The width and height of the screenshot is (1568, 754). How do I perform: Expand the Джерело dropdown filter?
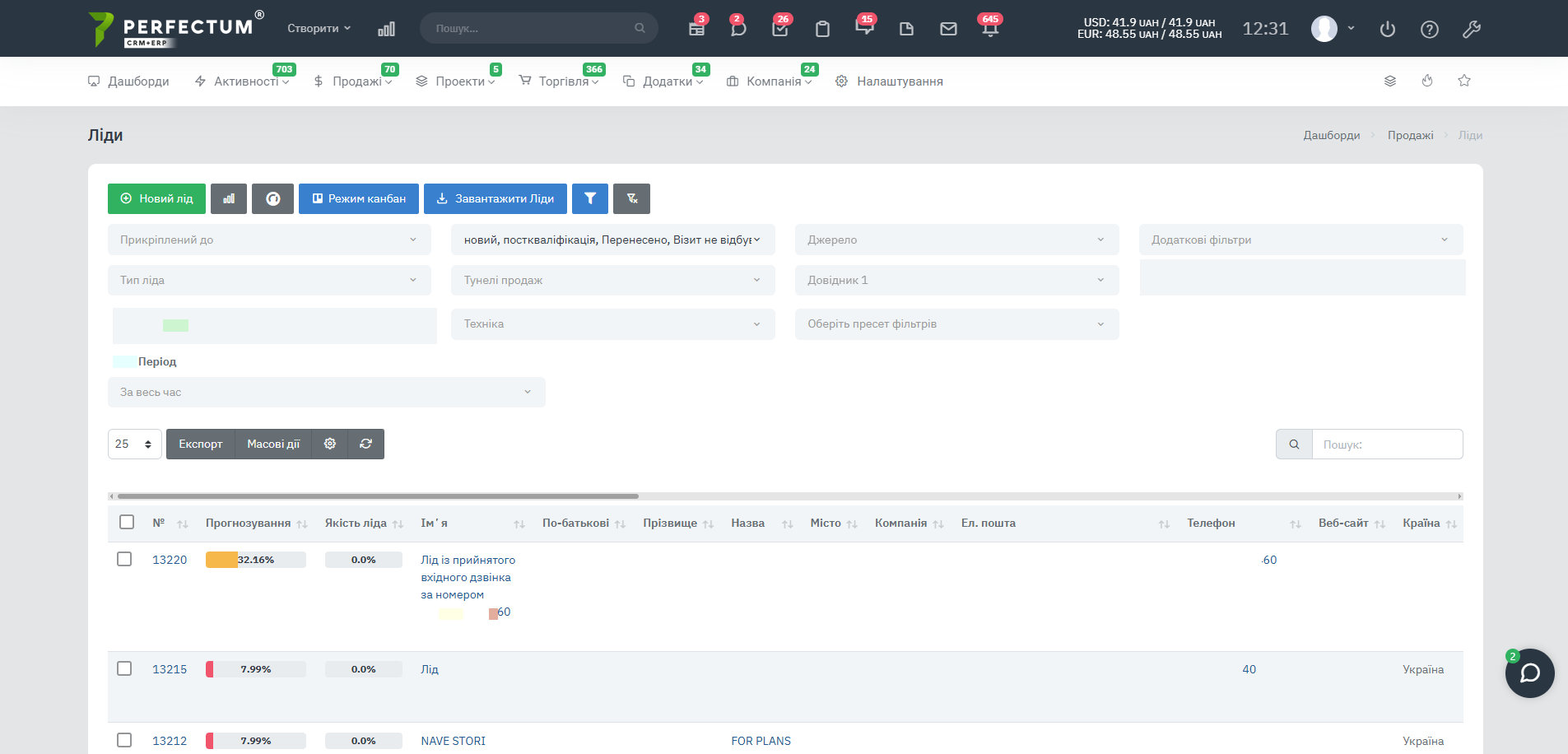click(956, 240)
